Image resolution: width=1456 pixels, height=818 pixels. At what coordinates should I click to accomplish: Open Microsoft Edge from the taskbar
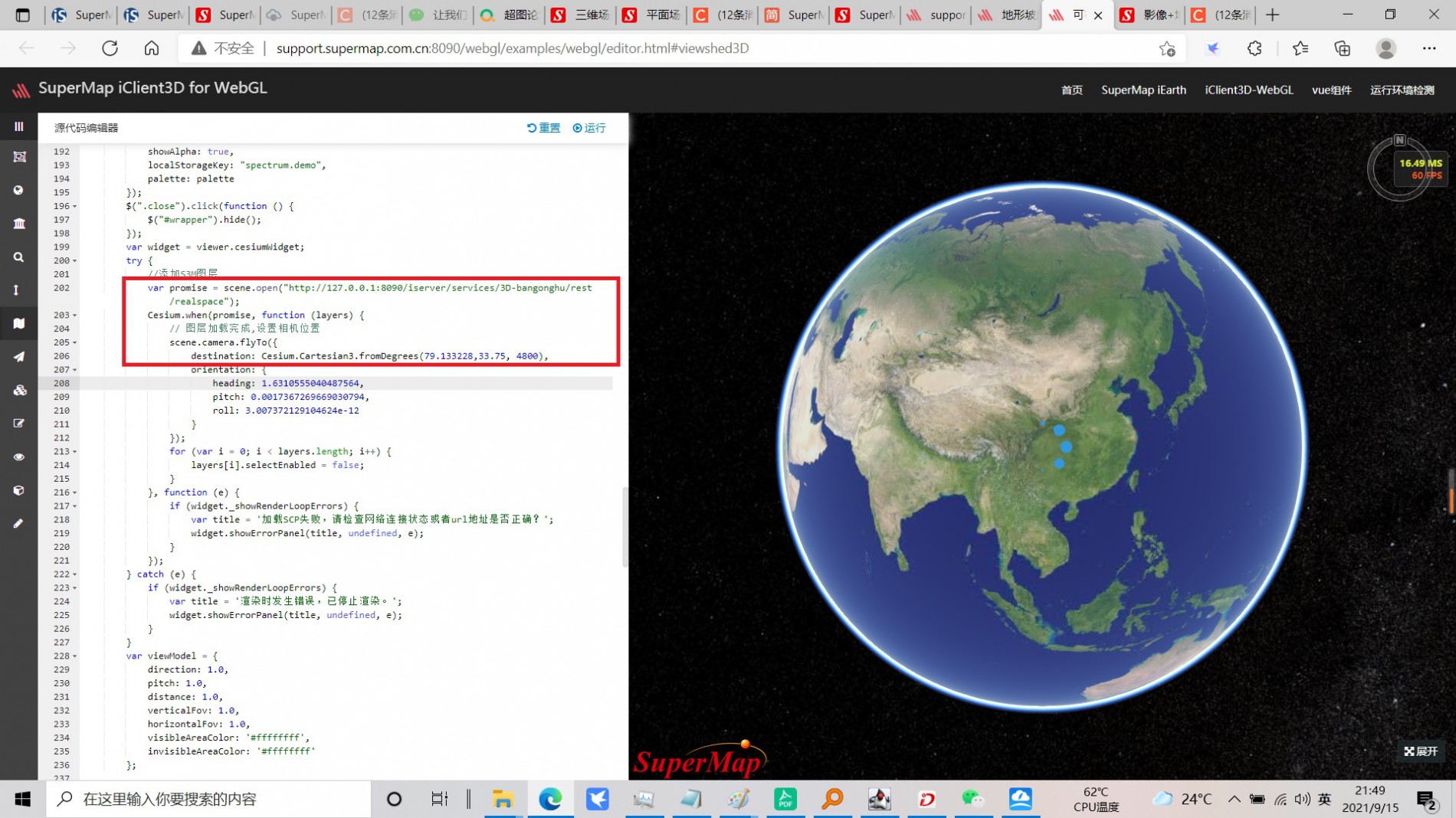pos(550,799)
